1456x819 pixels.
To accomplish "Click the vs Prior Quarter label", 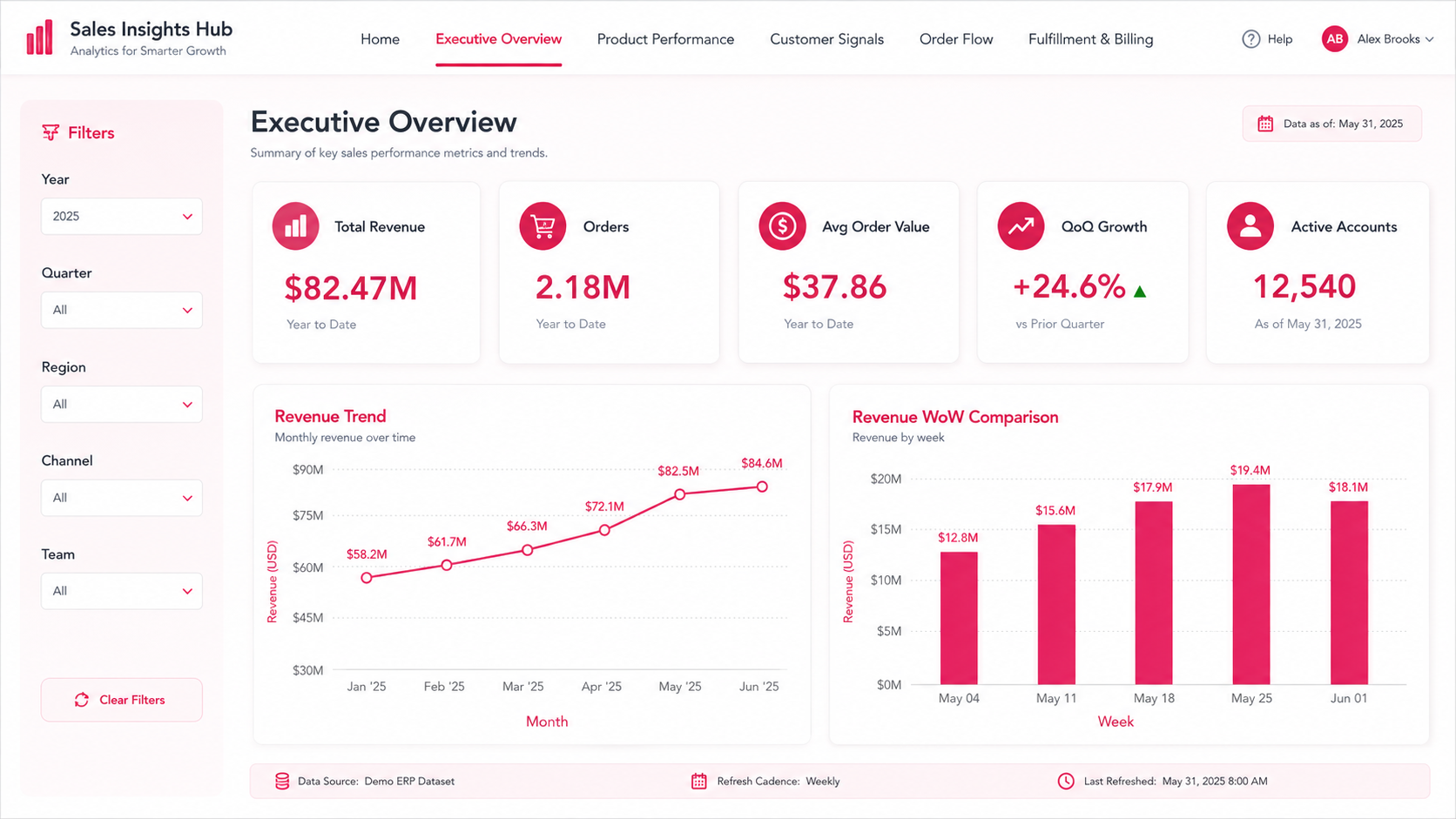I will pyautogui.click(x=1060, y=324).
